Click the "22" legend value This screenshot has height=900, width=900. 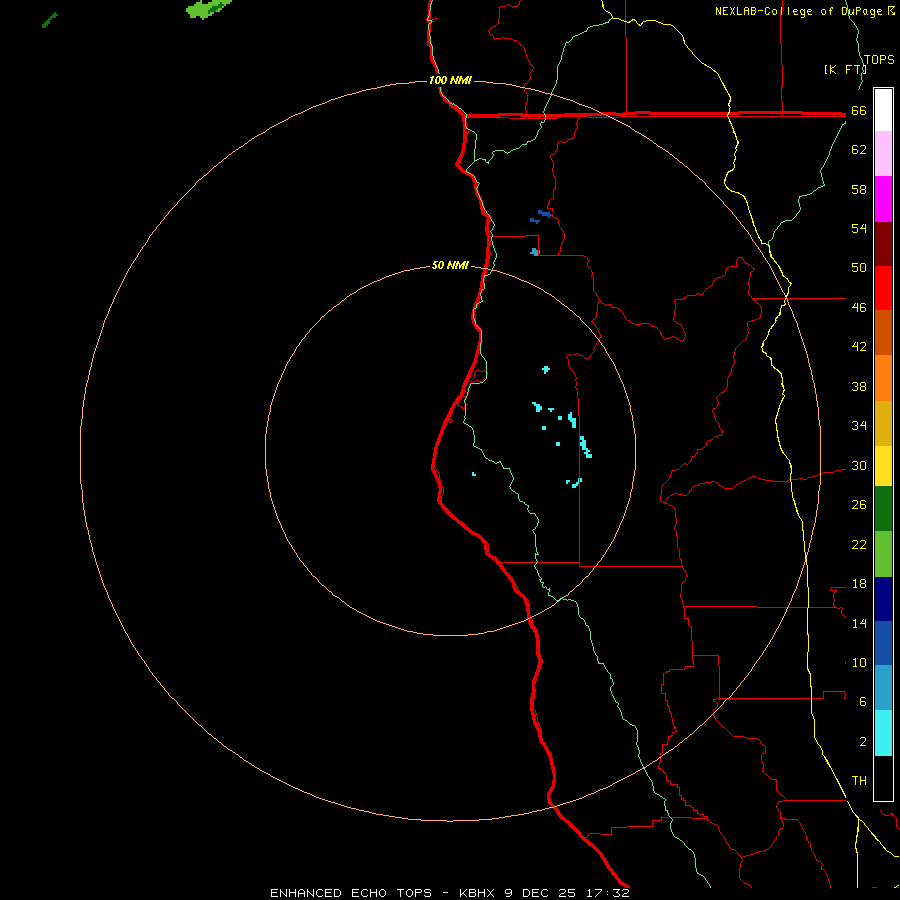859,545
